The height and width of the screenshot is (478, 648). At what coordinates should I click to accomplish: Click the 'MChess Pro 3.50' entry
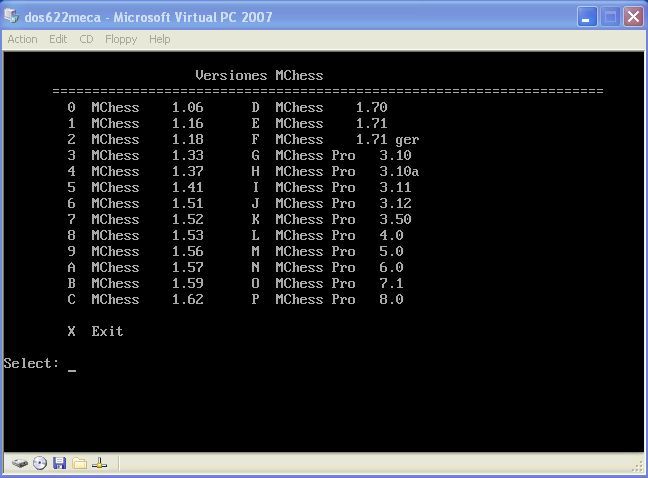tap(331, 219)
